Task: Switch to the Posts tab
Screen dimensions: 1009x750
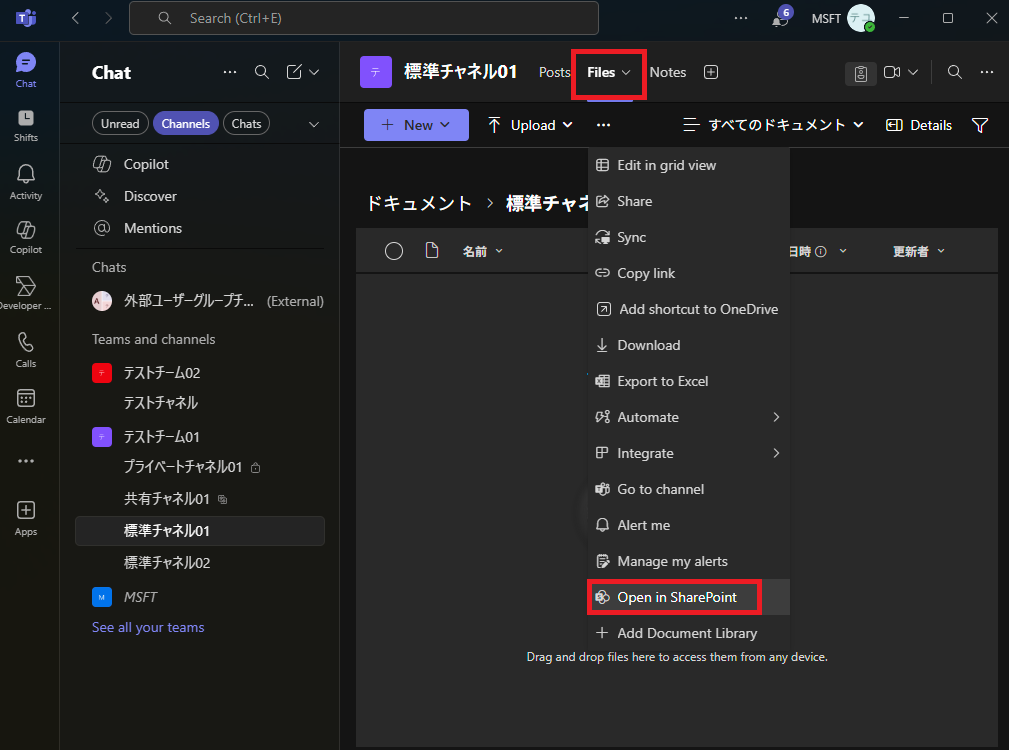Action: pyautogui.click(x=555, y=72)
